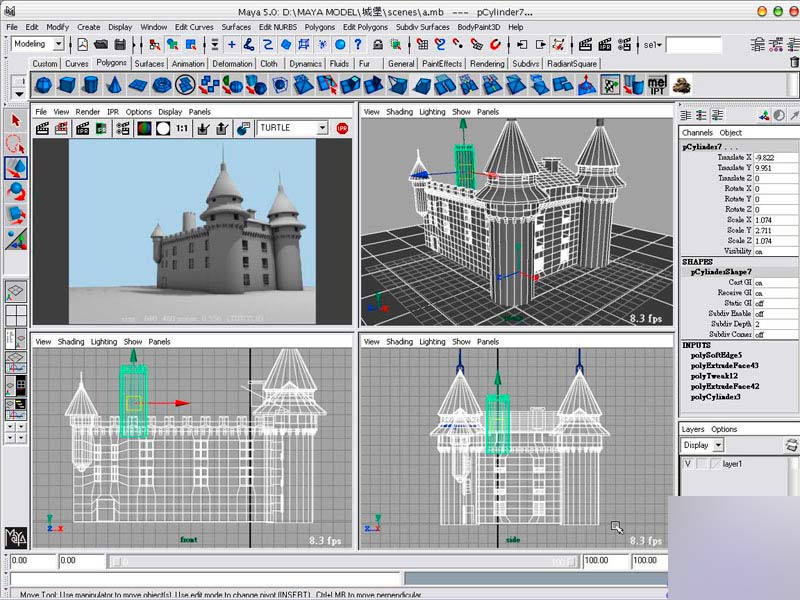This screenshot has width=800, height=600.
Task: Click the pCylinderShape7 shape name
Action: click(721, 272)
